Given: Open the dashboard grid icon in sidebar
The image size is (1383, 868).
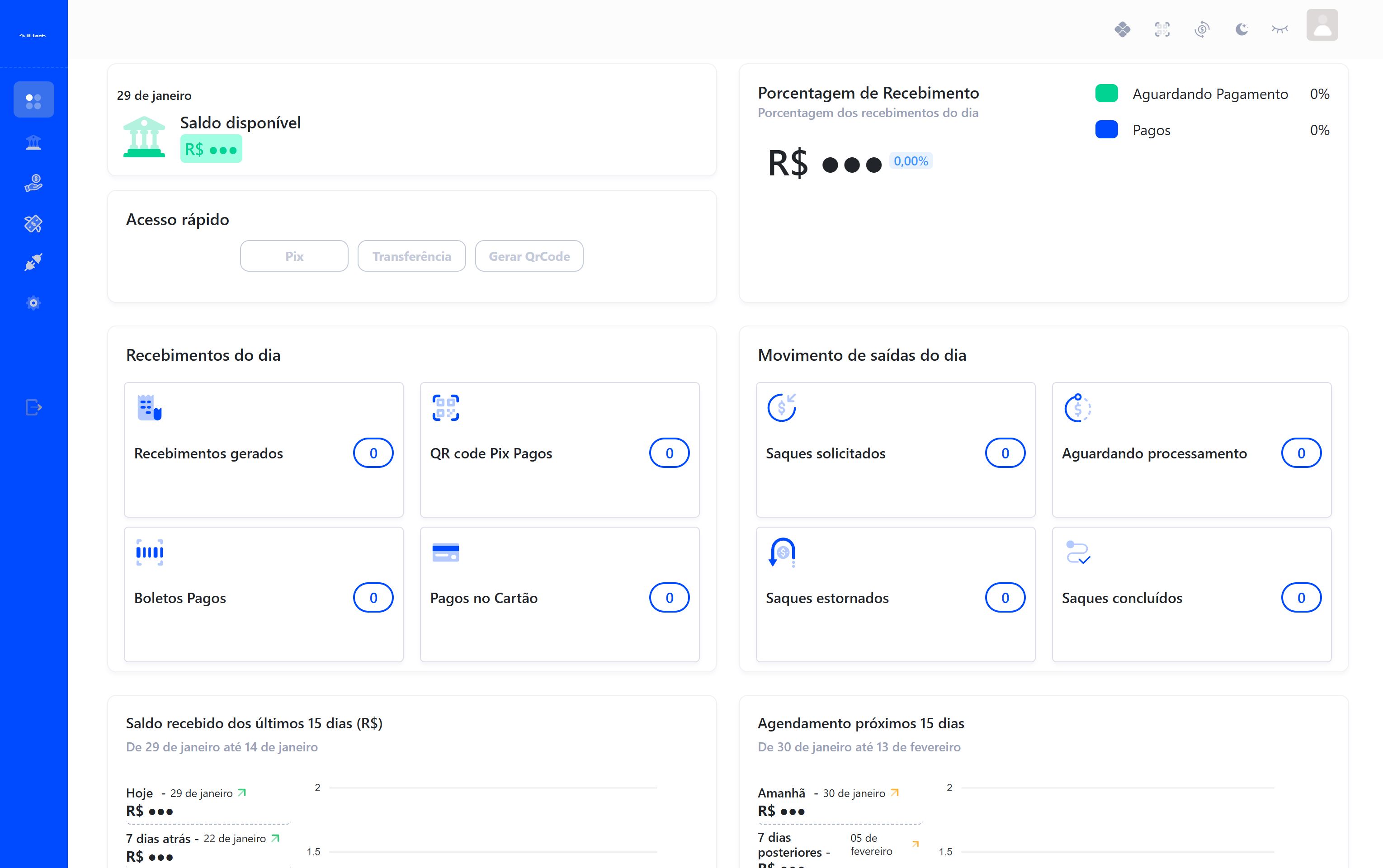Looking at the screenshot, I should 33,100.
